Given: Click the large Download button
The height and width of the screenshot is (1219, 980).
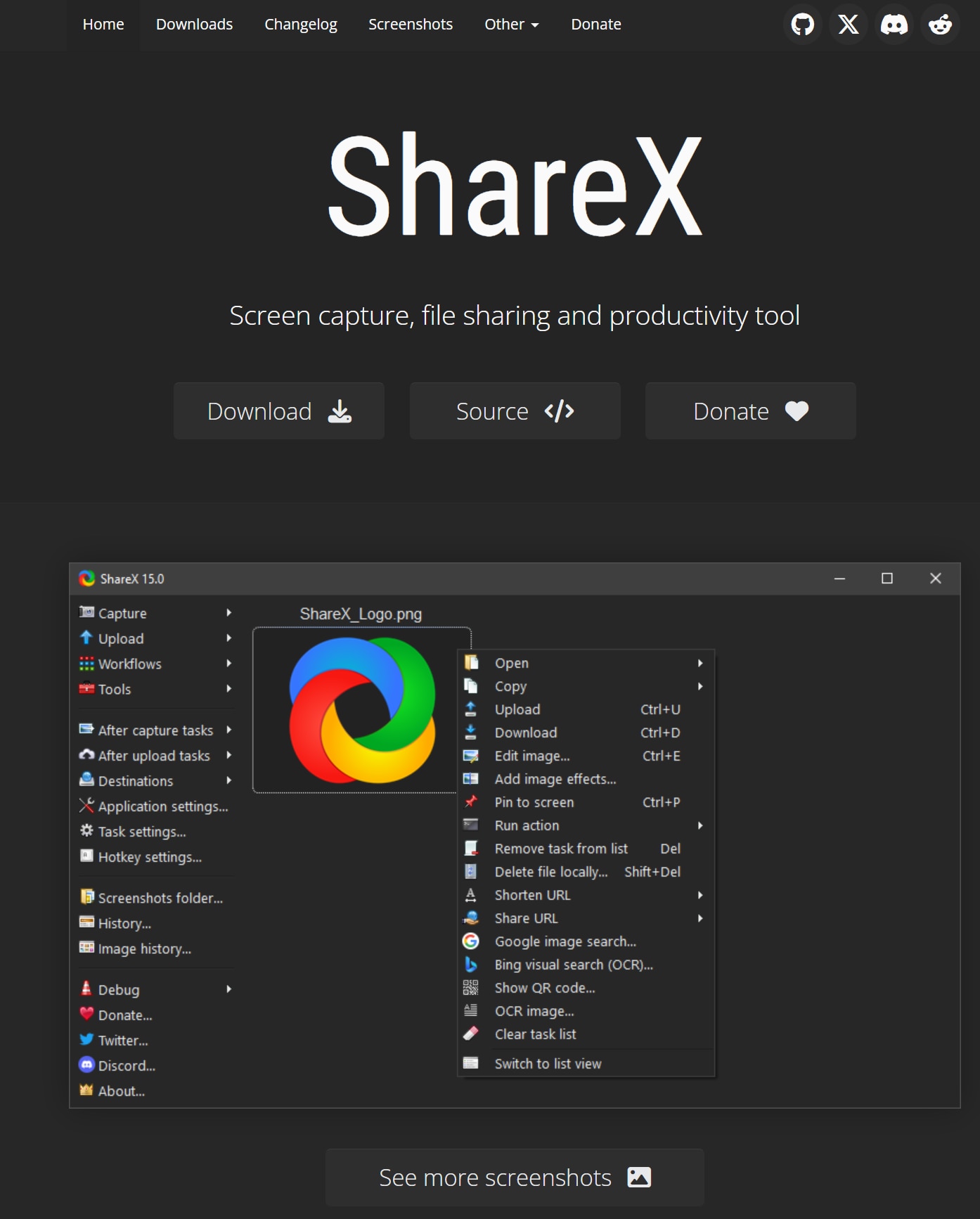Looking at the screenshot, I should tap(279, 411).
